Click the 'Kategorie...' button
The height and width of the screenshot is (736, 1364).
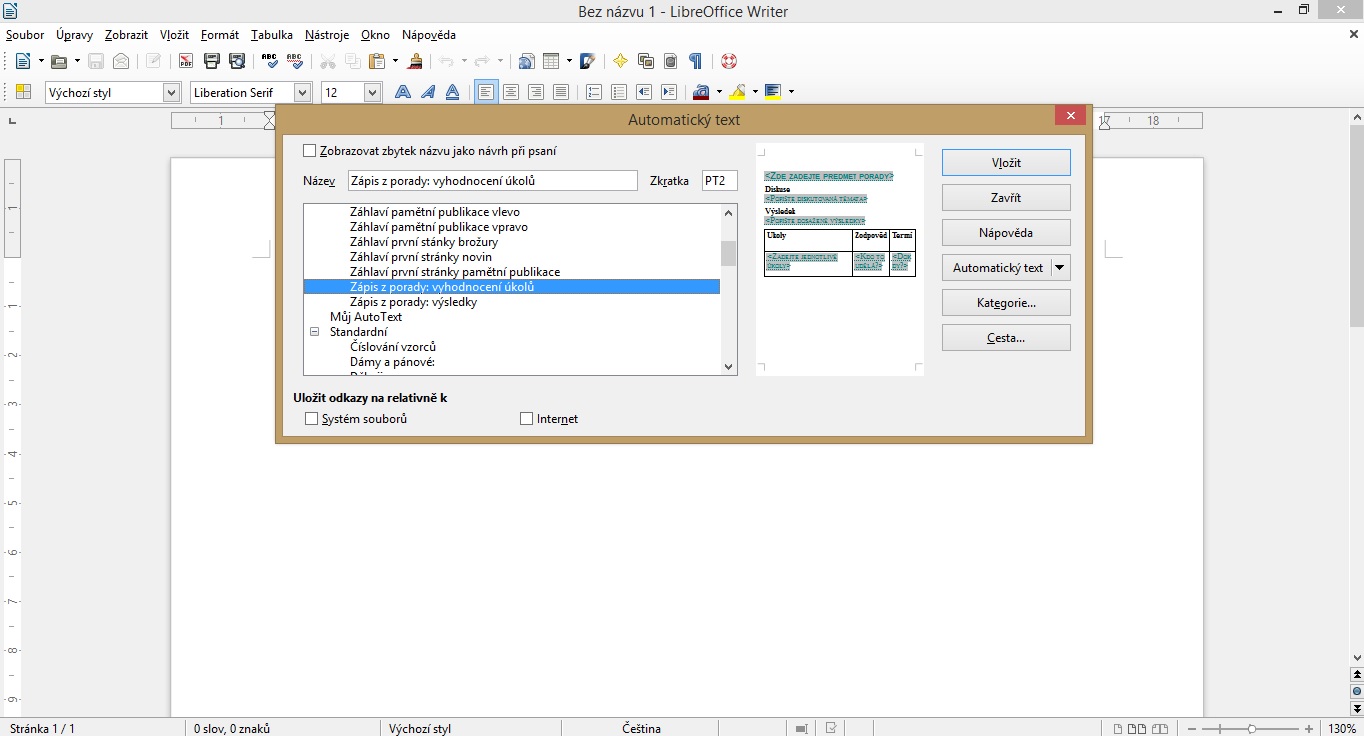[1006, 303]
